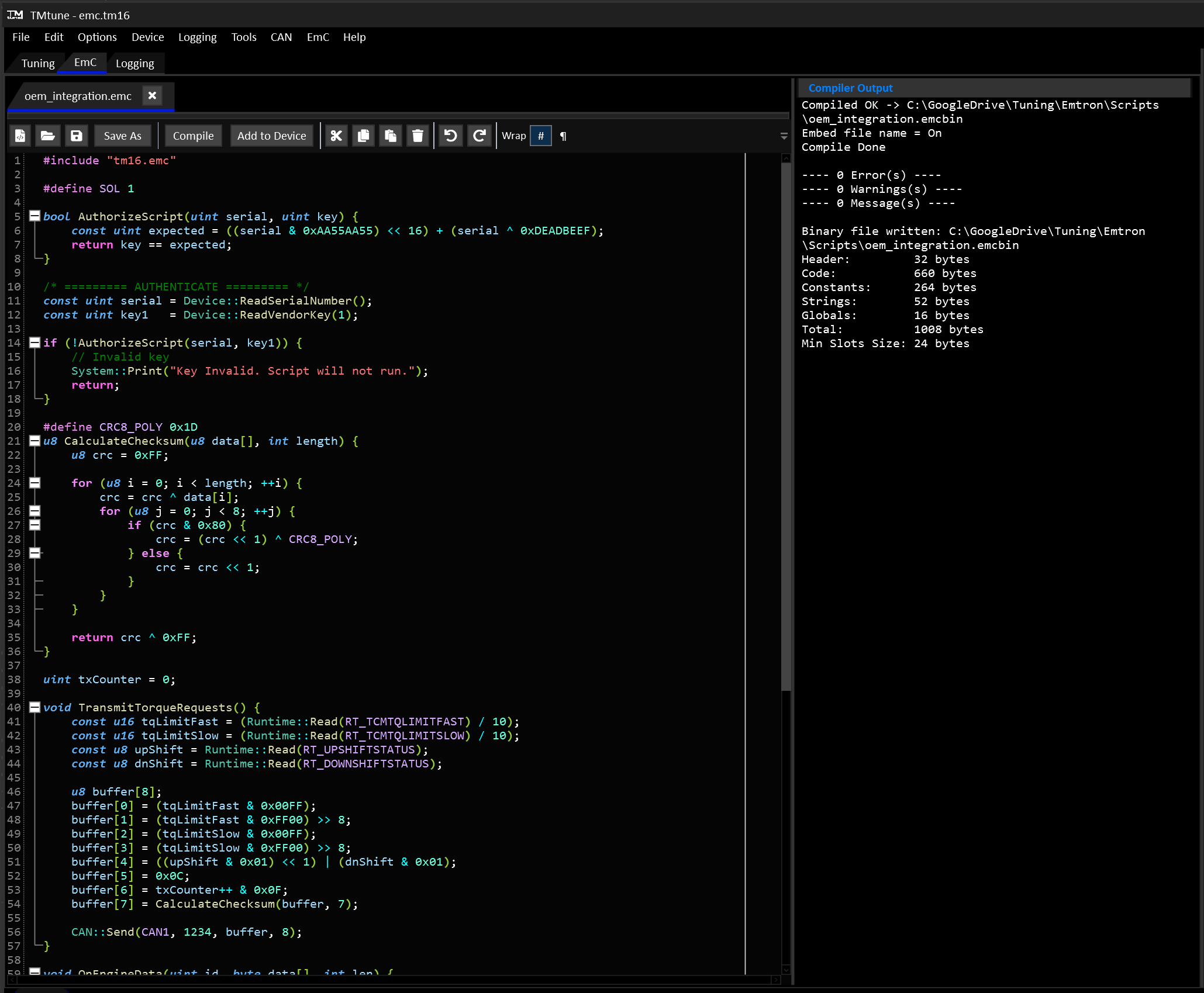
Task: Switch to the Tuning tab
Action: (38, 63)
